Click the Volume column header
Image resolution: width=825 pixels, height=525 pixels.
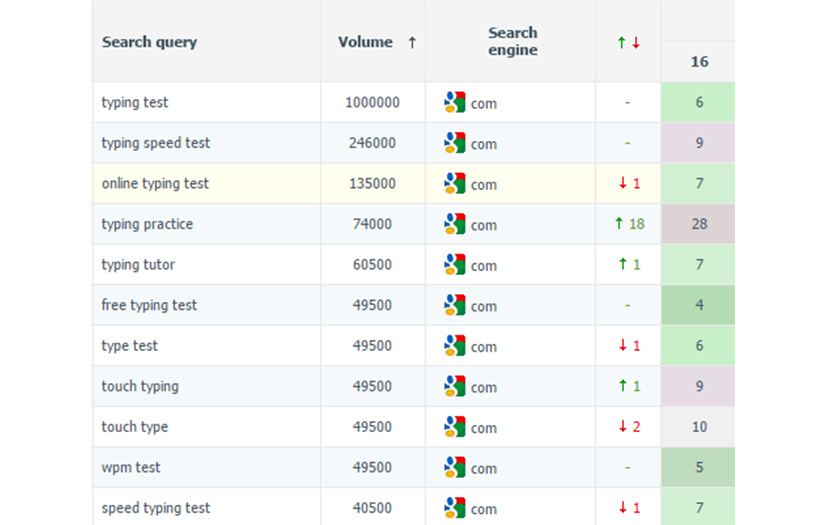[365, 42]
